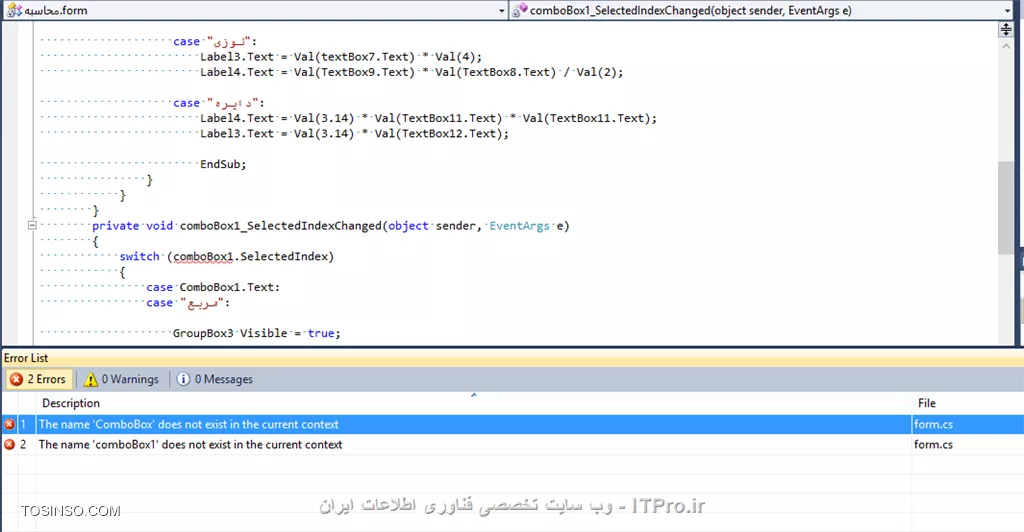Collapse the comboBox1_SelectedIndexChanged method outline
This screenshot has height=532, width=1024.
(31, 225)
